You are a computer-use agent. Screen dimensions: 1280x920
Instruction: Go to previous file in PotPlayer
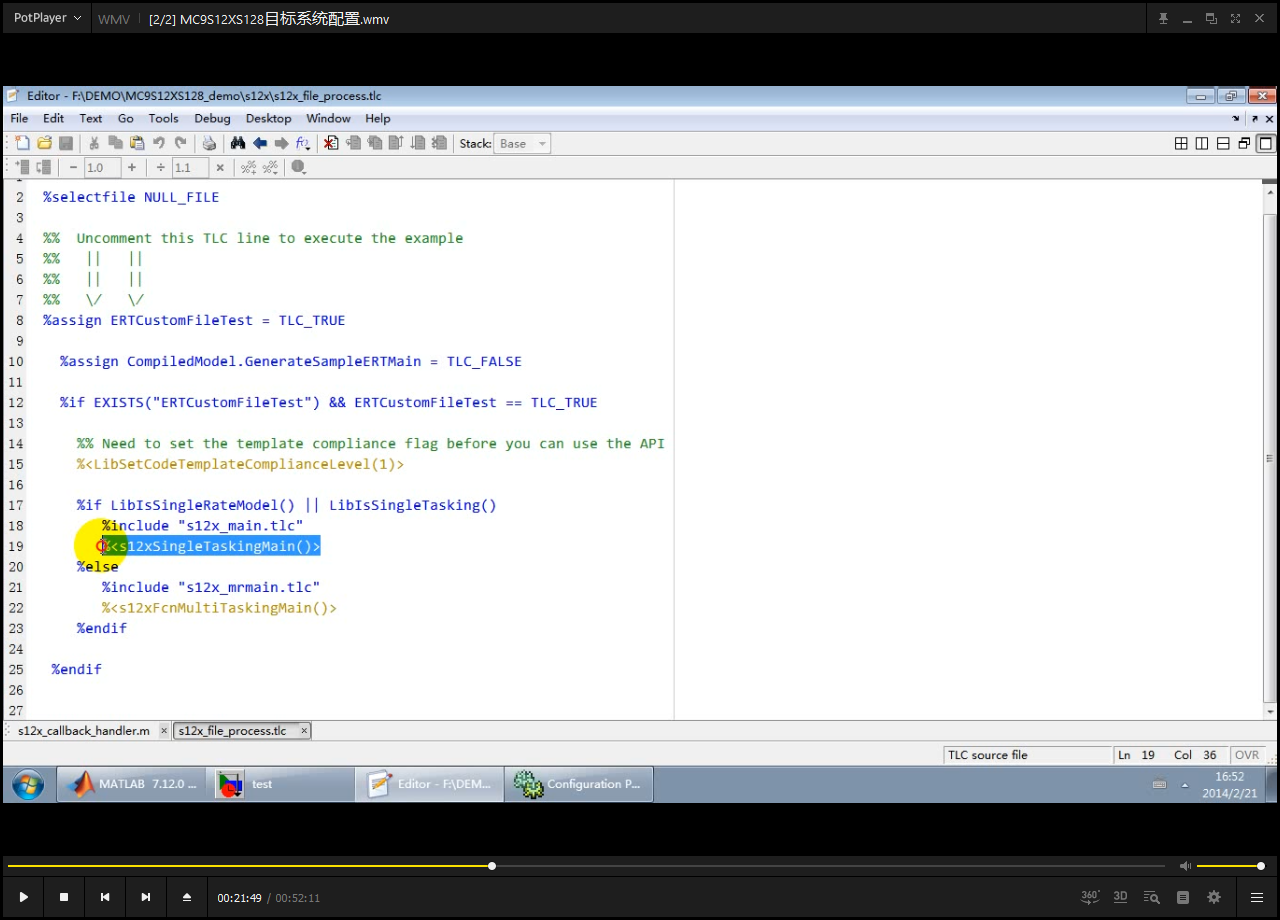click(x=105, y=898)
